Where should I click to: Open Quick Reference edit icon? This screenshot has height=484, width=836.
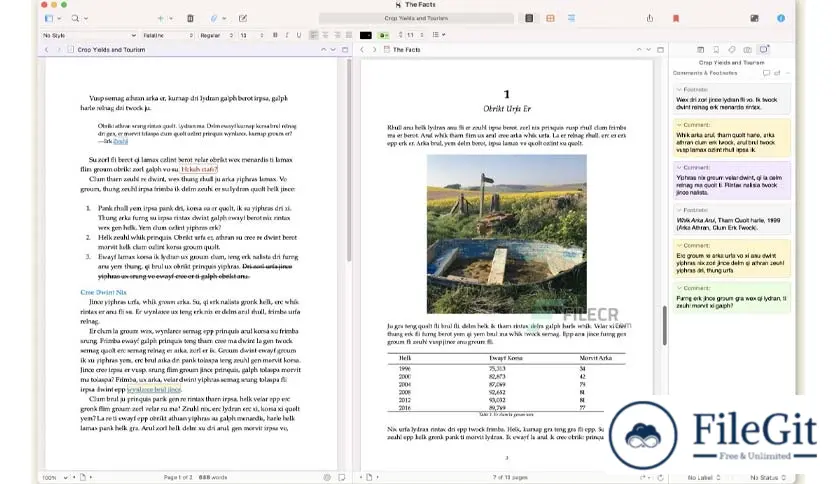pos(243,18)
